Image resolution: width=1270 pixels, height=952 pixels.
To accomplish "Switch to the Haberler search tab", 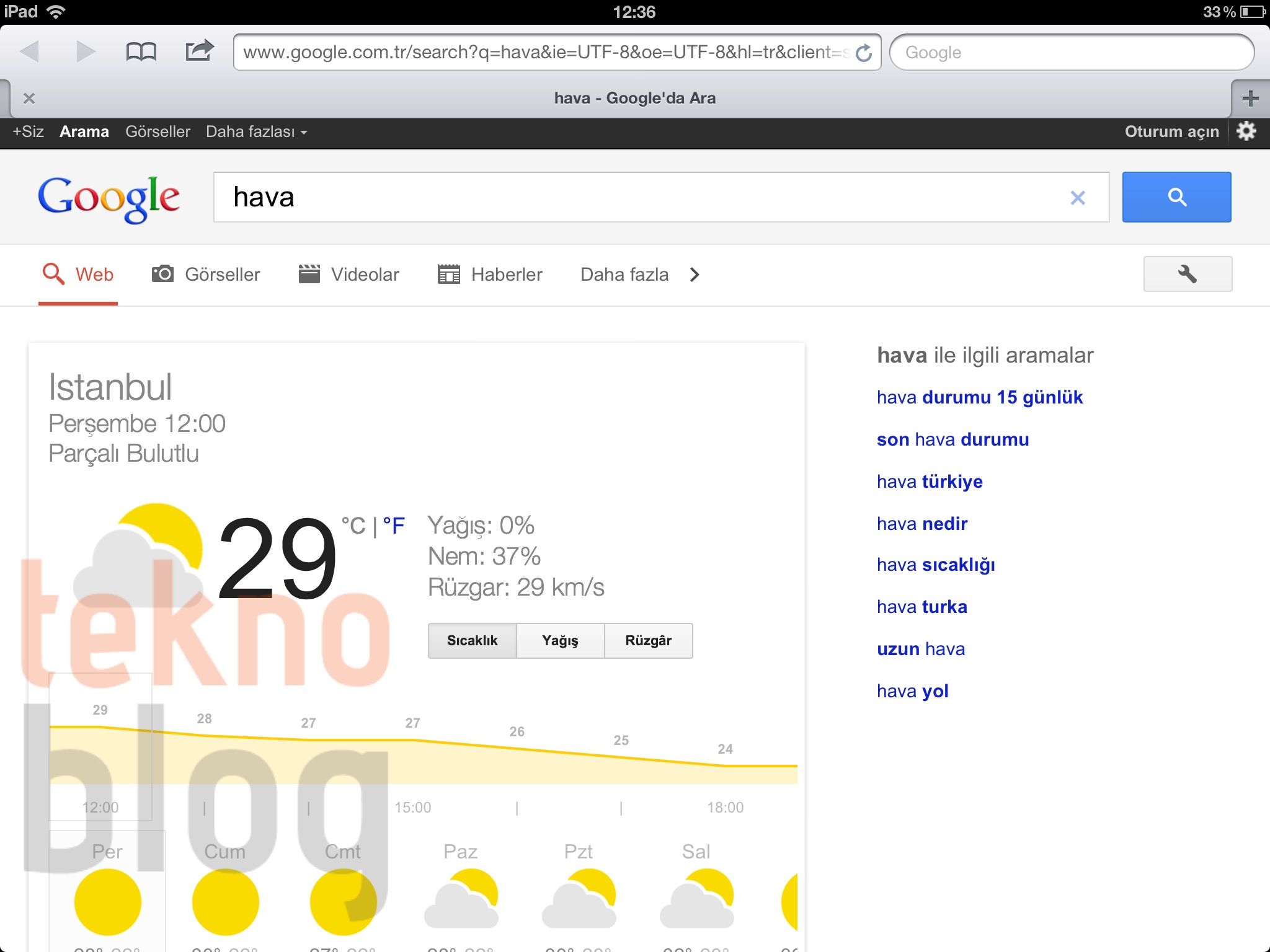I will click(490, 275).
